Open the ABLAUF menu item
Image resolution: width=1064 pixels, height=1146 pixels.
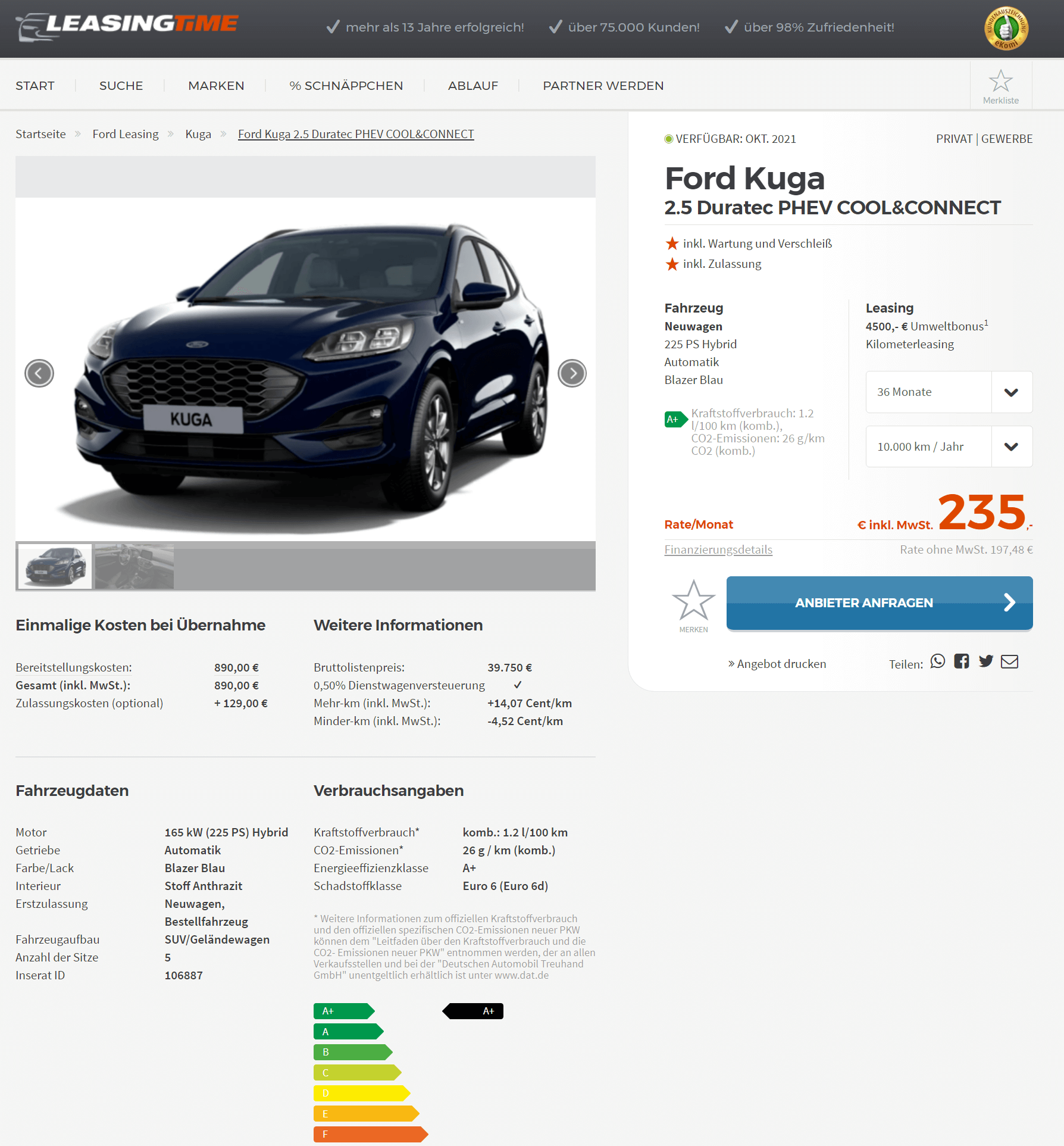473,86
